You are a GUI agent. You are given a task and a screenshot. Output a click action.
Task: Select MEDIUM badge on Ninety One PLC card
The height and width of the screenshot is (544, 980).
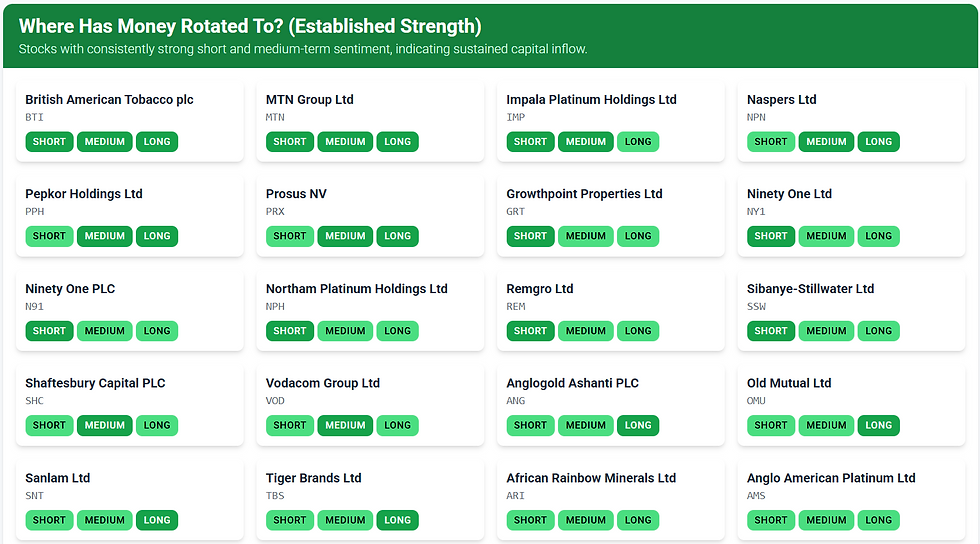pos(104,331)
